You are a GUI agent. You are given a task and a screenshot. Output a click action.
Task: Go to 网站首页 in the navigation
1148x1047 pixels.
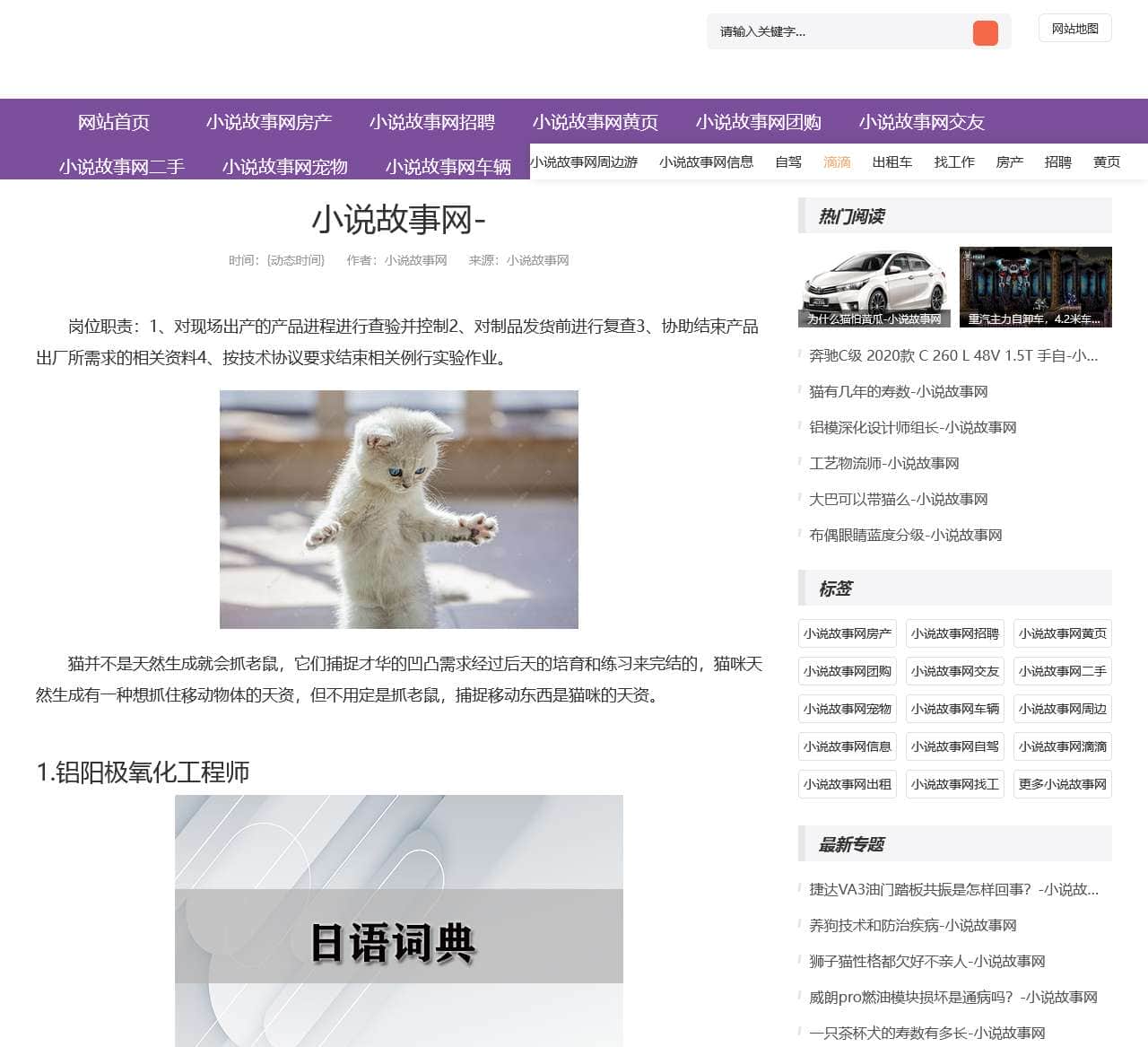click(x=113, y=122)
